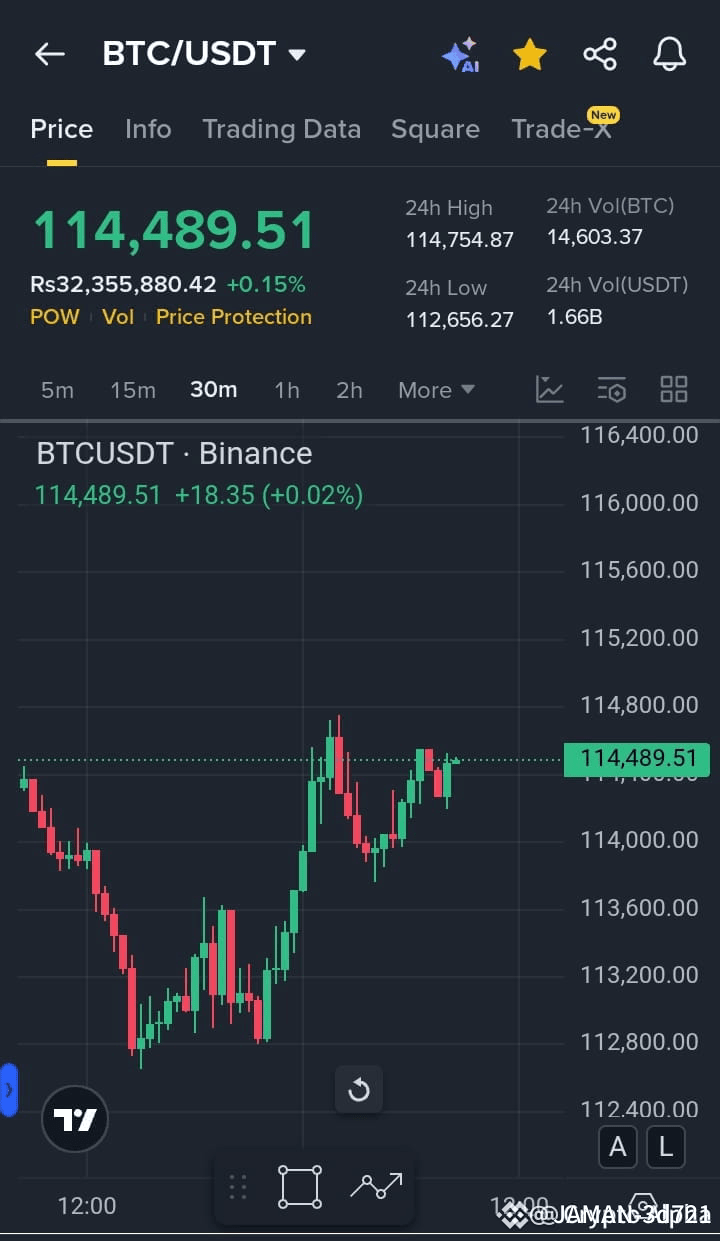Switch to the Trading Data tab
Viewport: 720px width, 1241px height.
coord(281,129)
